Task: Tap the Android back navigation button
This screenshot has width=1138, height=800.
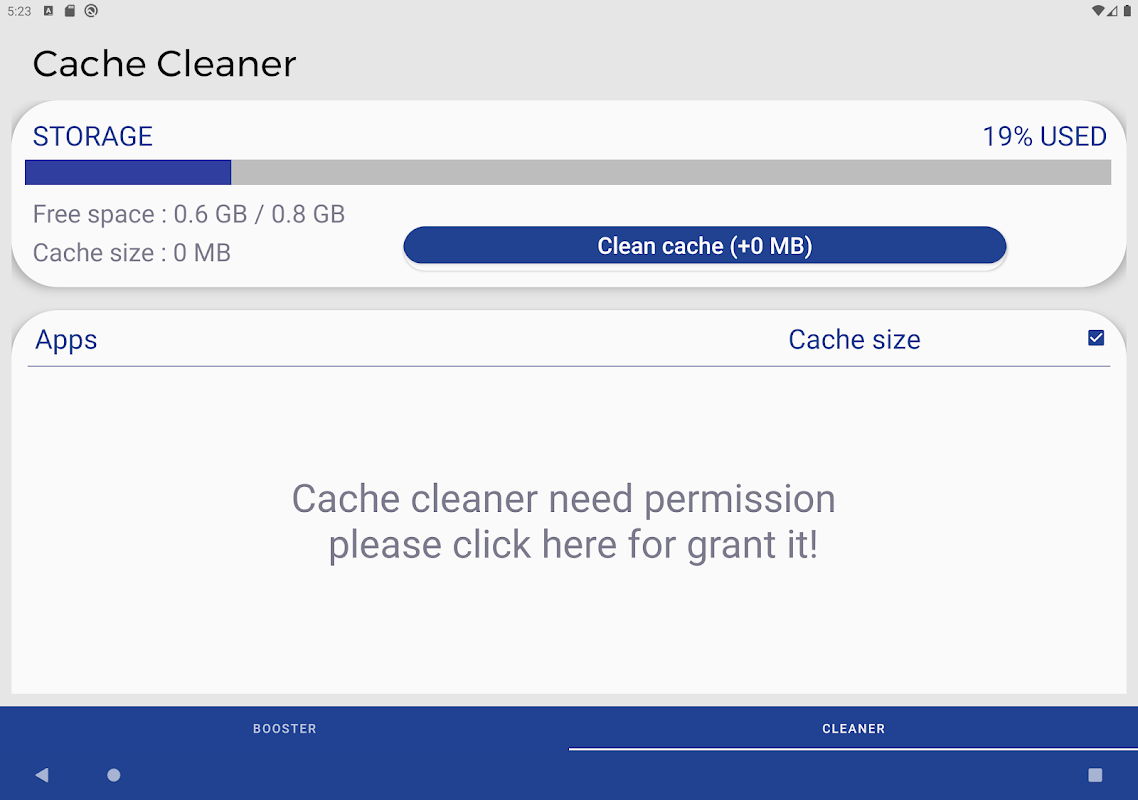Action: click(42, 775)
